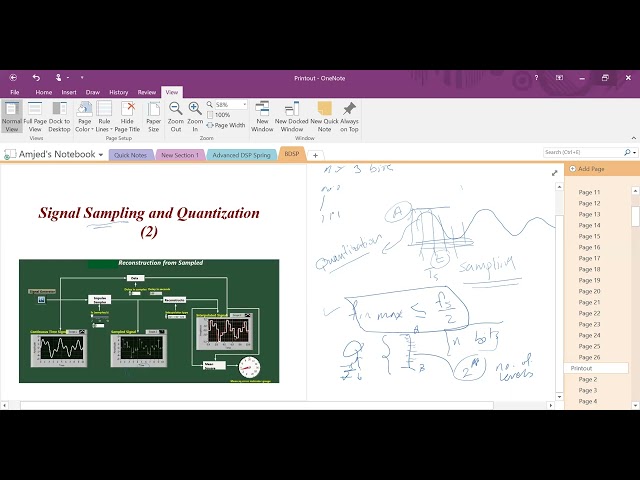The image size is (640, 480).
Task: Open the File menu
Action: pos(15,92)
